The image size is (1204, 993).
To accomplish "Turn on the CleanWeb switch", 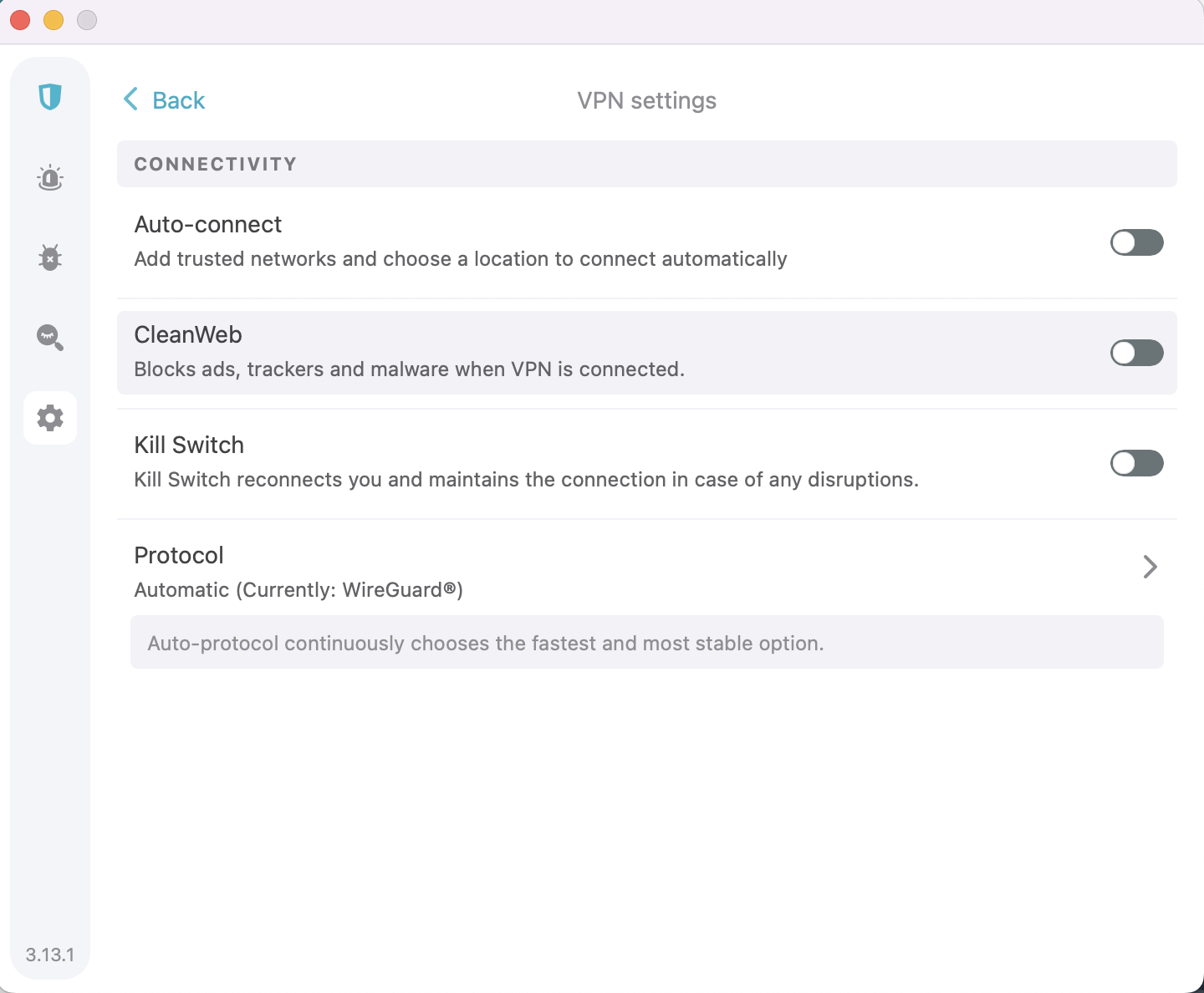I will pos(1136,353).
